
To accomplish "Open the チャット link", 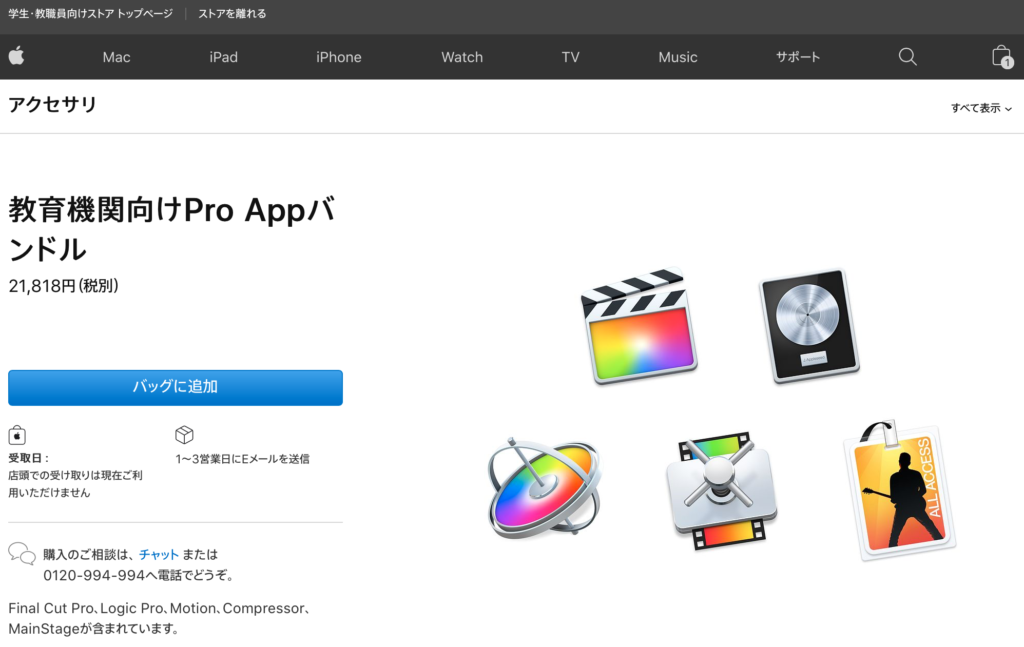I will 159,554.
